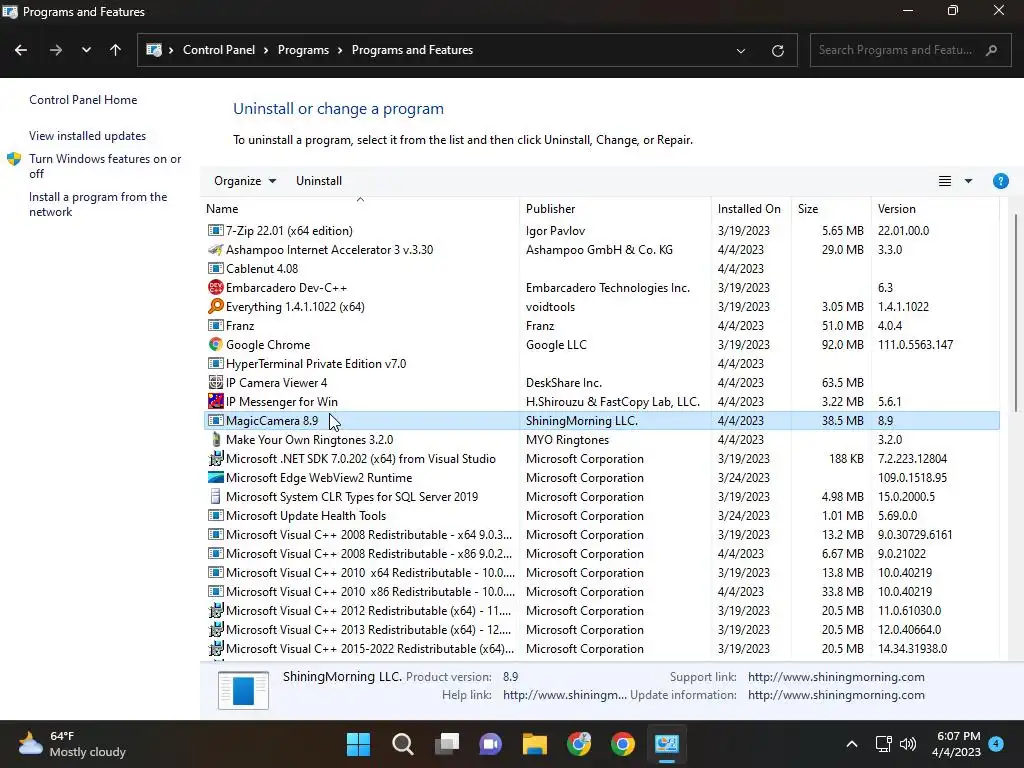
Task: Select SQL Server CLR Types icon
Action: tap(216, 496)
